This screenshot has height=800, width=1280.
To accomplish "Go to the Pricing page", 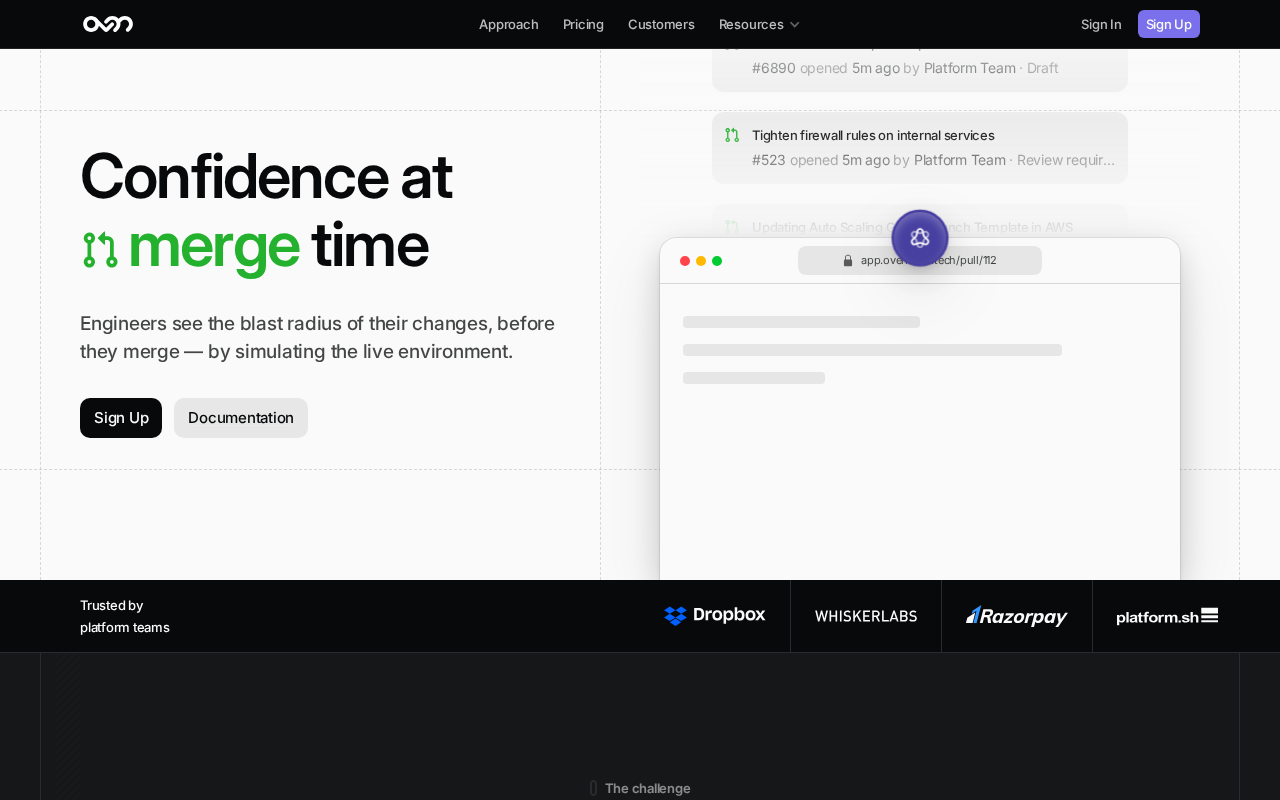I will [583, 24].
